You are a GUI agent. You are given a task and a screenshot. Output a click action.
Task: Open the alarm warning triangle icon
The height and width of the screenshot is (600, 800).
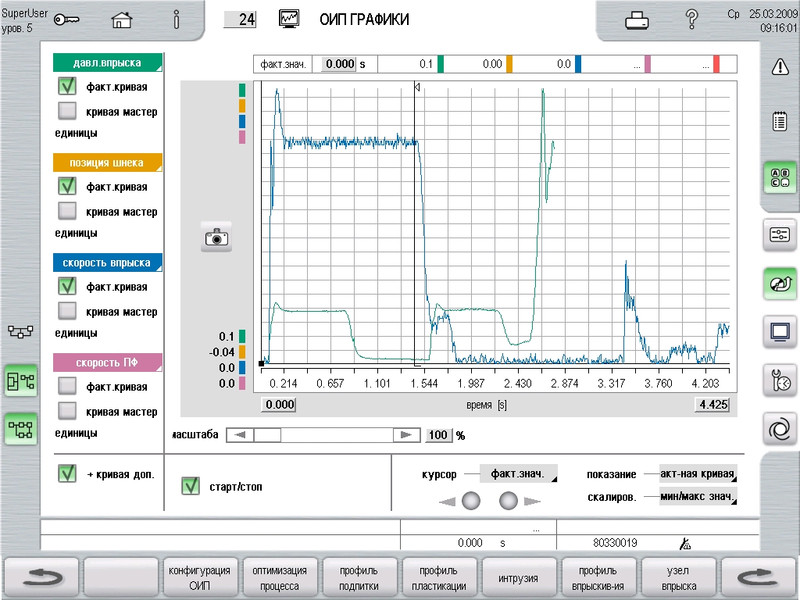pyautogui.click(x=780, y=66)
